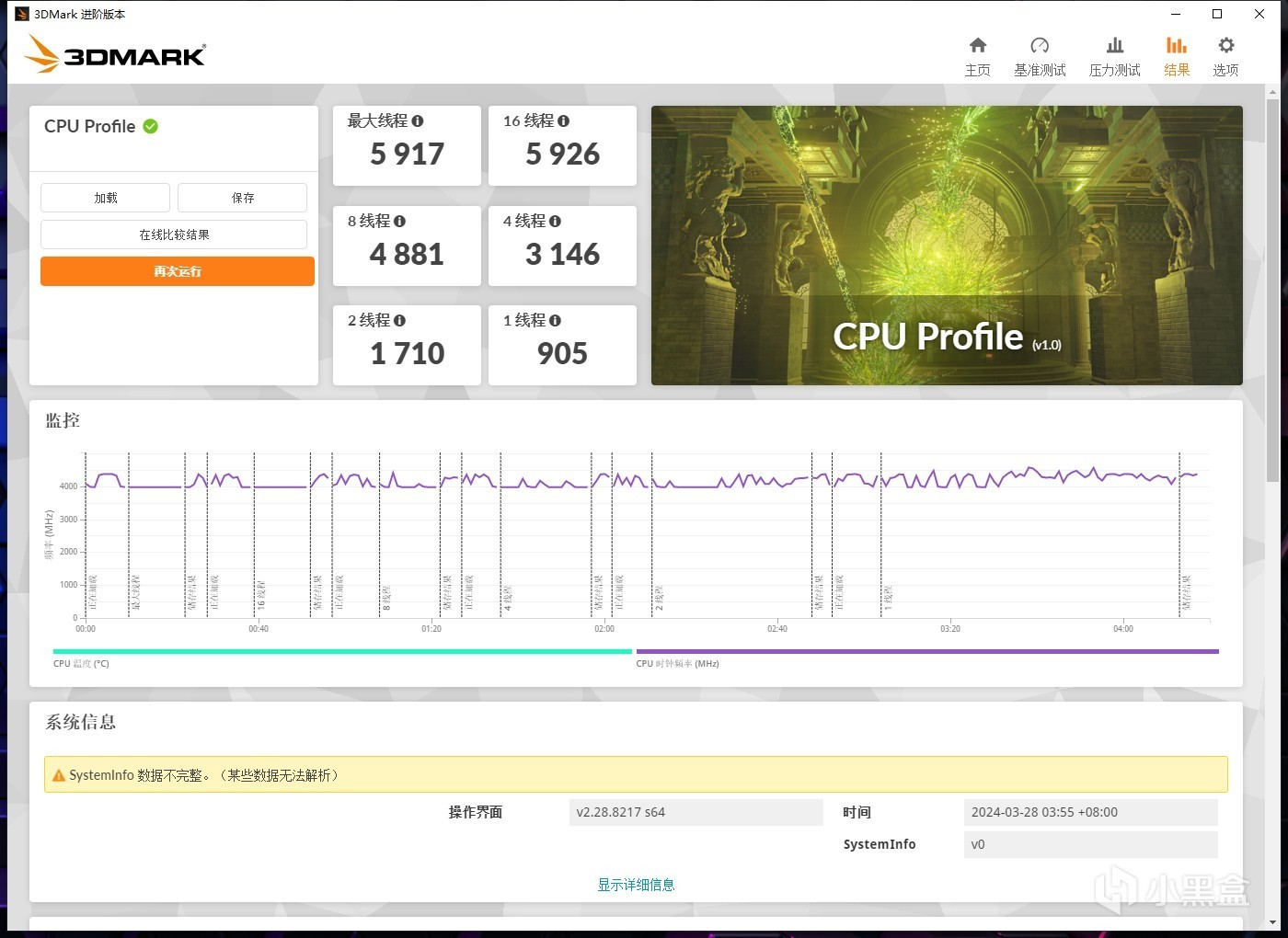Click the 3DMark title bar app icon

coord(22,14)
